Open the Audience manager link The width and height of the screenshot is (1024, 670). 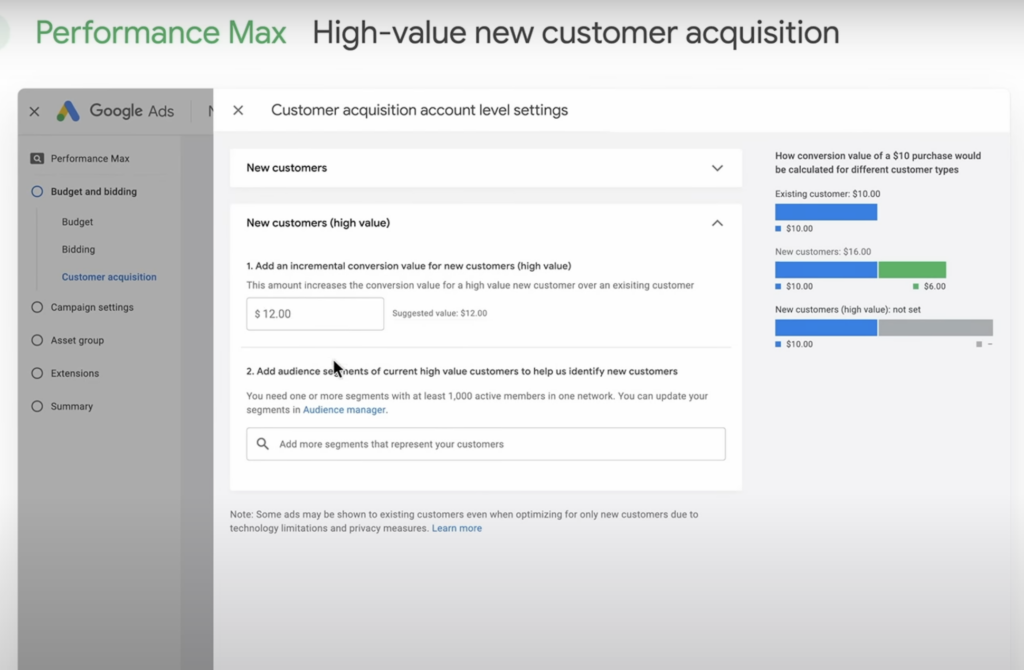[x=344, y=410]
